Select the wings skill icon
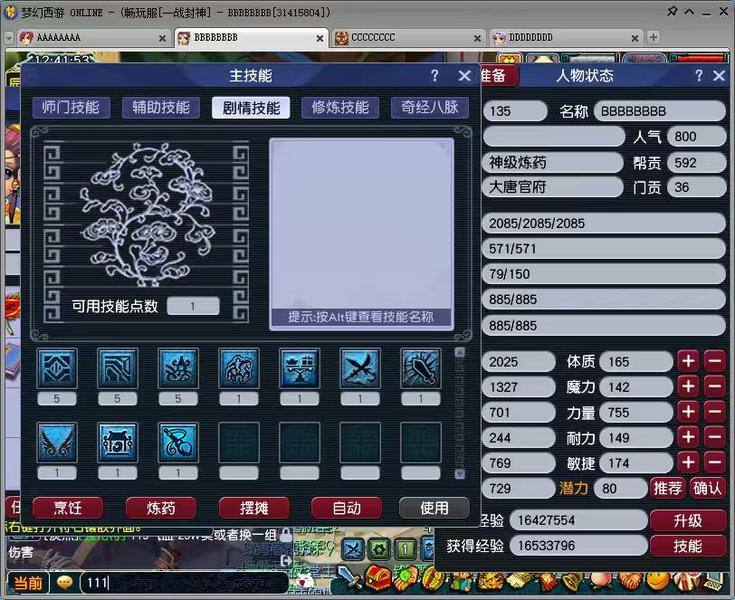735x600 pixels. coord(57,442)
